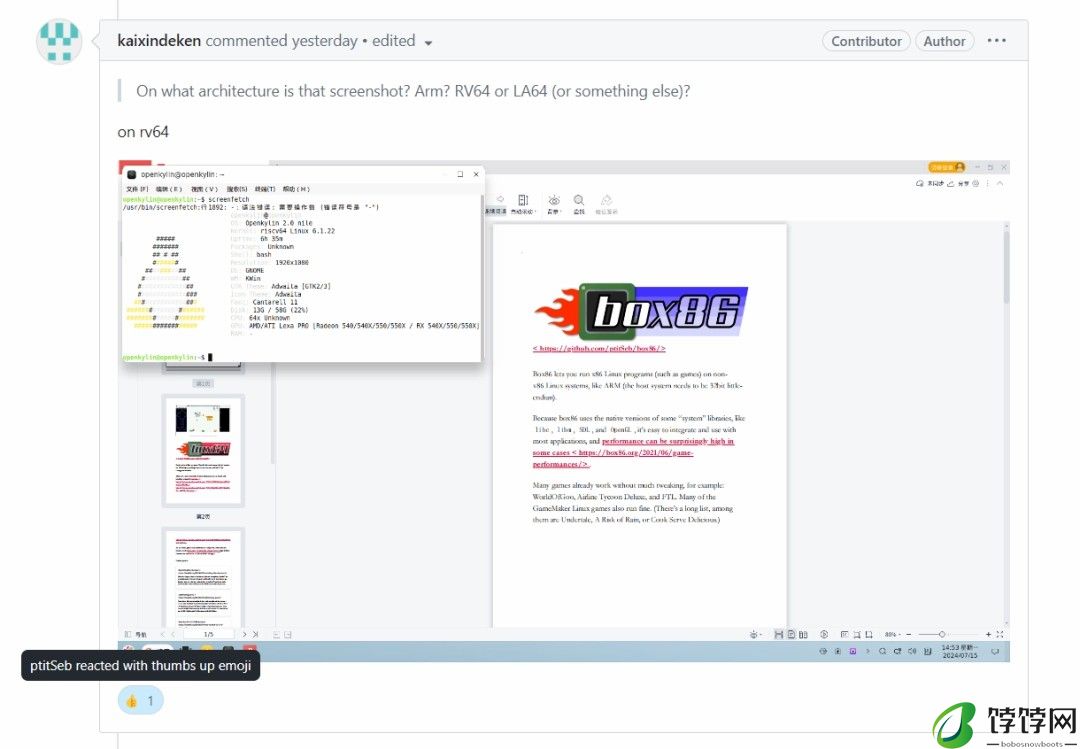Click the 1/5 page number field

(209, 634)
